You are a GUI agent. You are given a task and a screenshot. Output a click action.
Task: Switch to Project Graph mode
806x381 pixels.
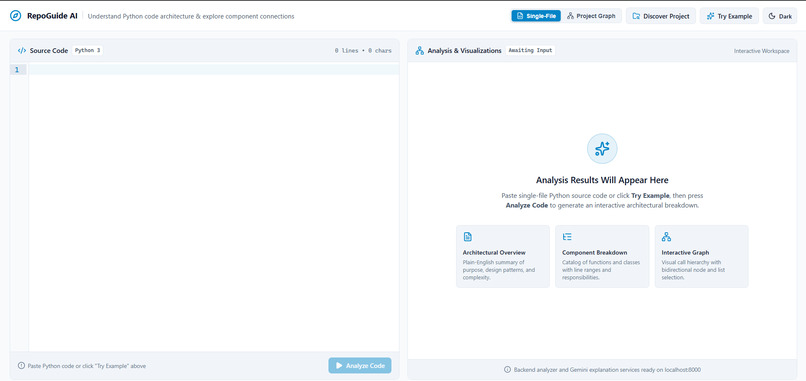[x=591, y=16]
